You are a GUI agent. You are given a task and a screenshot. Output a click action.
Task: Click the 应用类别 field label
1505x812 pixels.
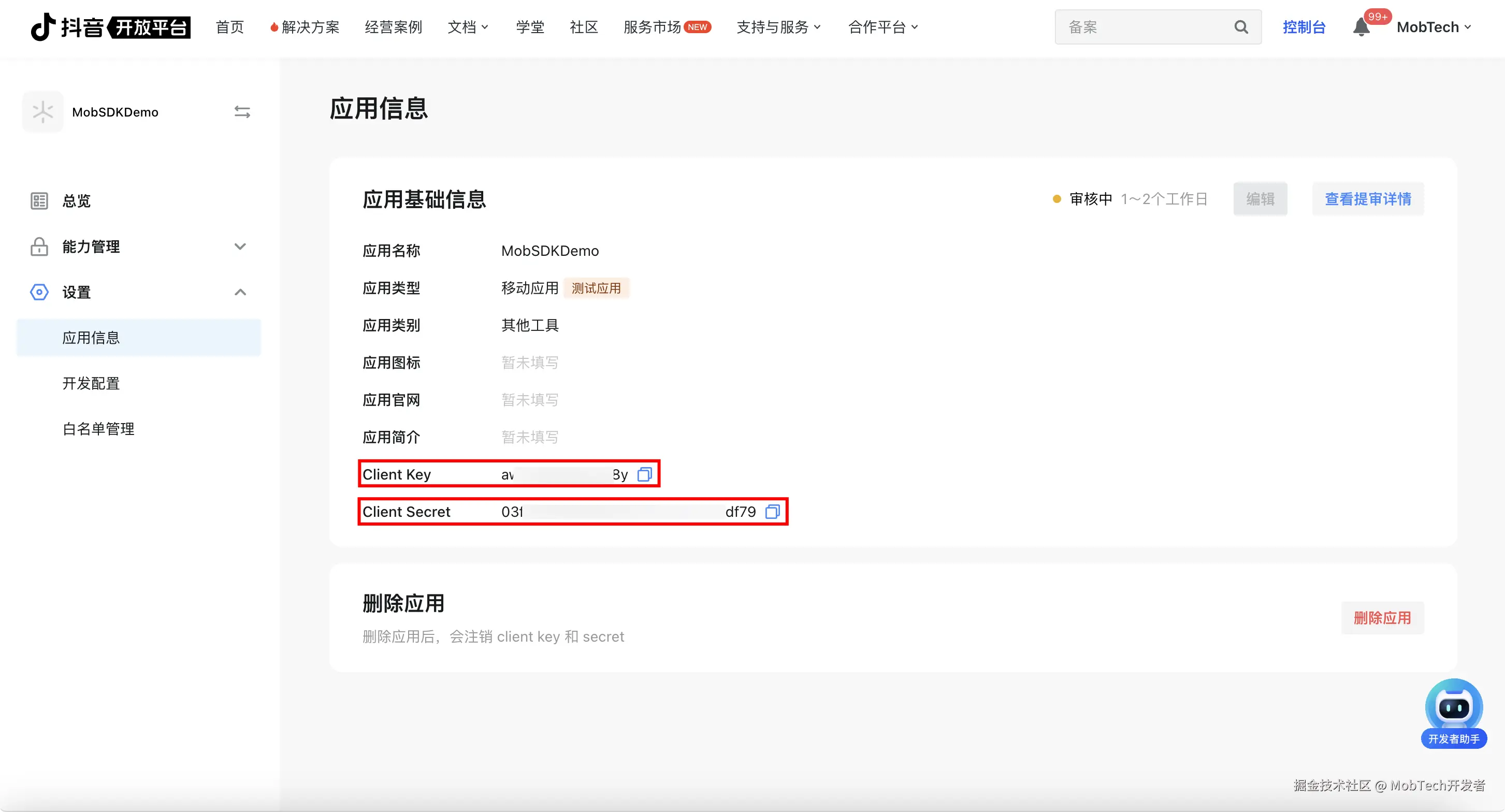(392, 325)
